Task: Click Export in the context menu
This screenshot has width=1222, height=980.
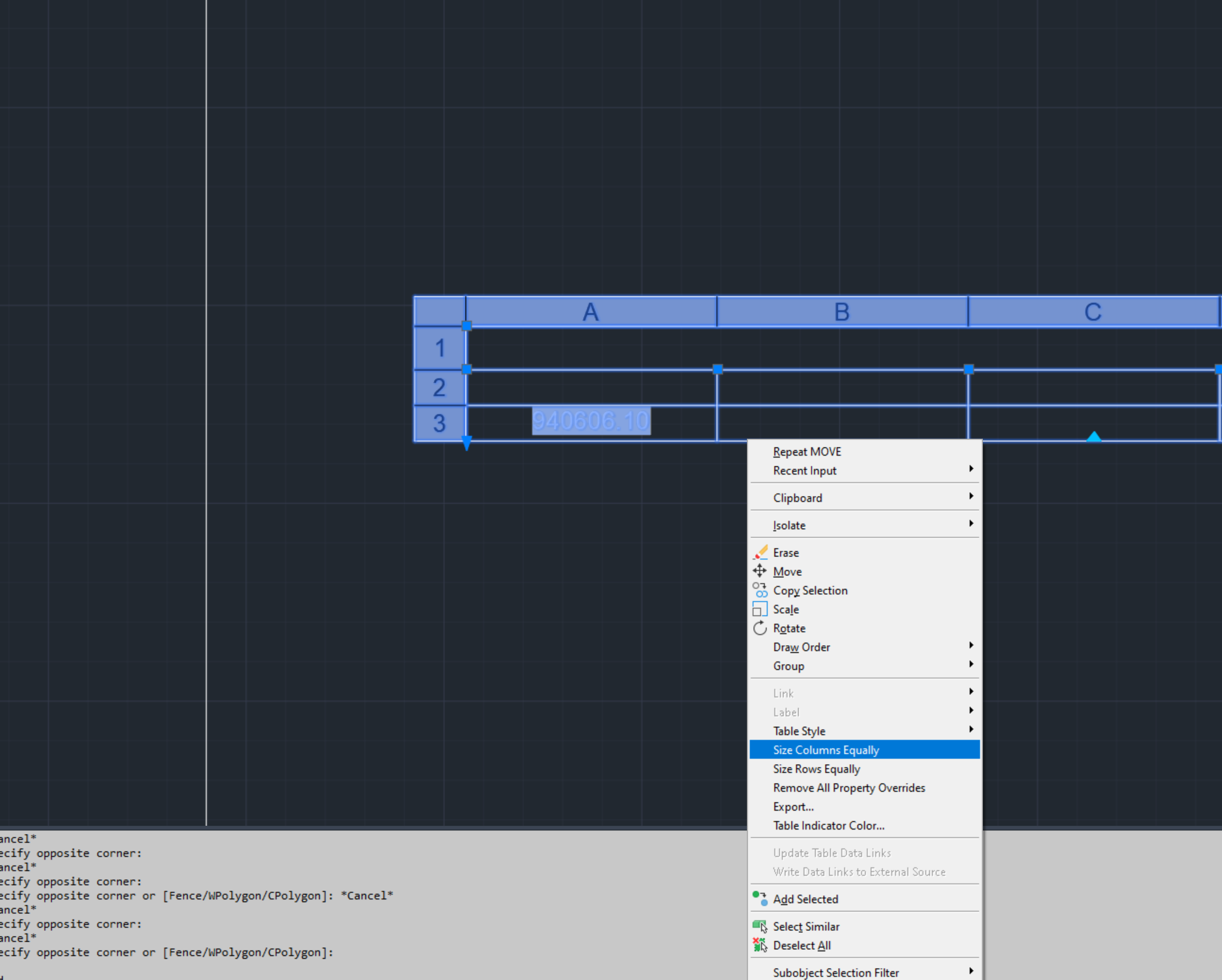Action: tap(793, 806)
